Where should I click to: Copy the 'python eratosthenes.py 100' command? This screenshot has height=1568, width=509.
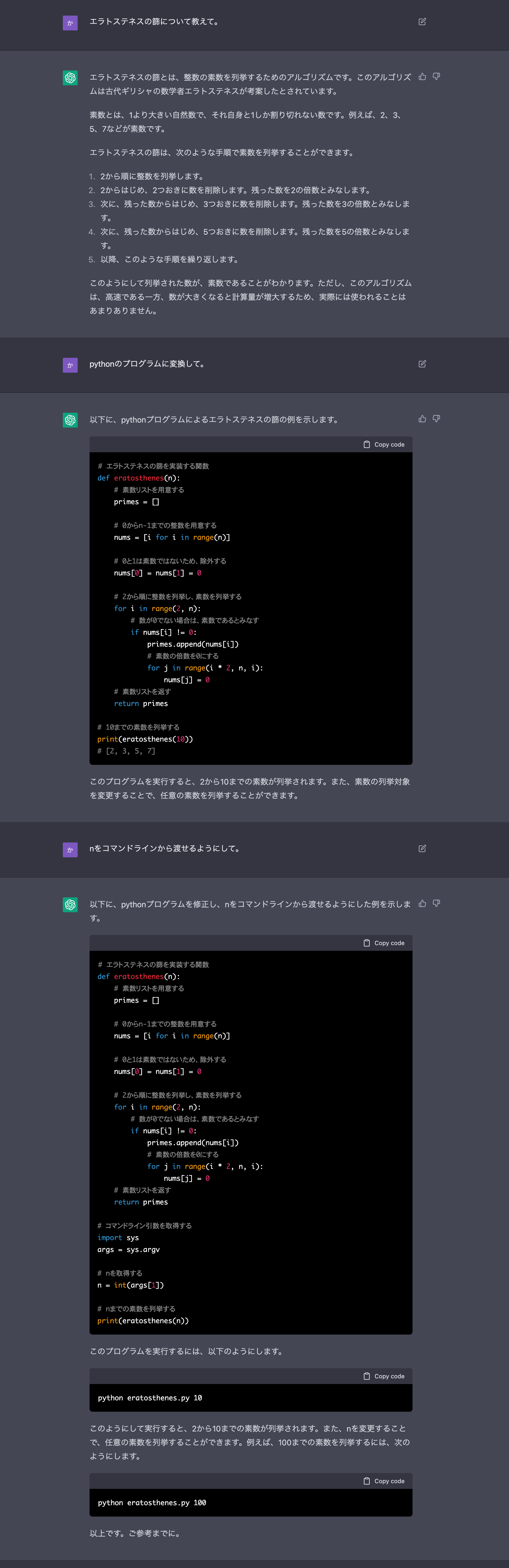384,1481
